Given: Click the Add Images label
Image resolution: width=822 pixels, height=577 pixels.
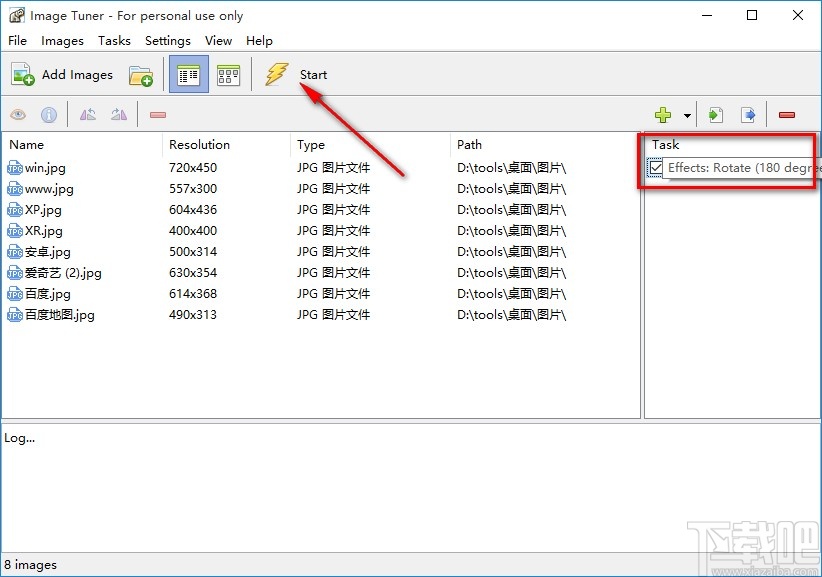Looking at the screenshot, I should click(x=77, y=75).
